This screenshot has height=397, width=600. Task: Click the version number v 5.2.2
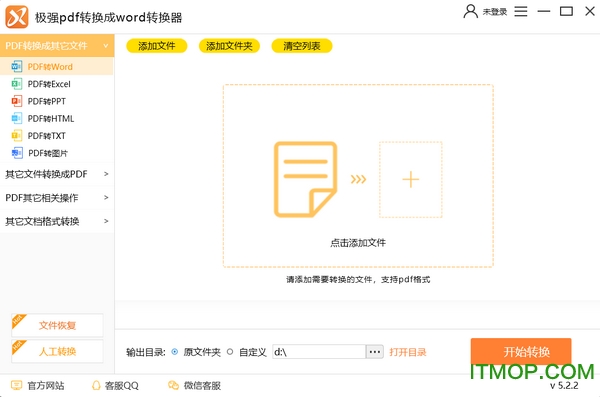click(564, 386)
